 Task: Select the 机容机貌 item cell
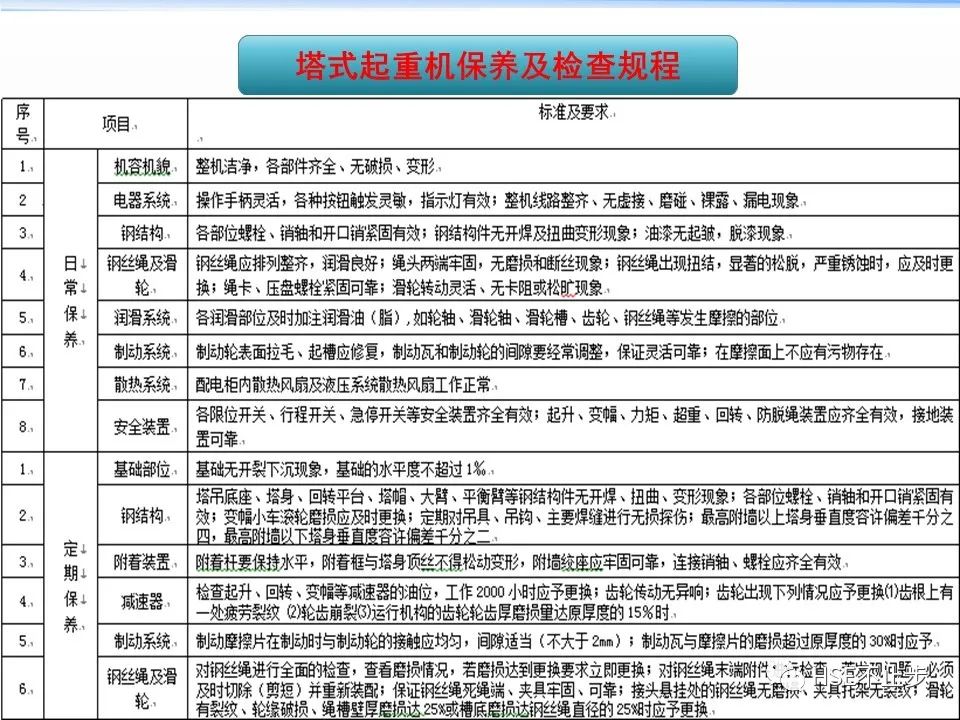pos(143,166)
